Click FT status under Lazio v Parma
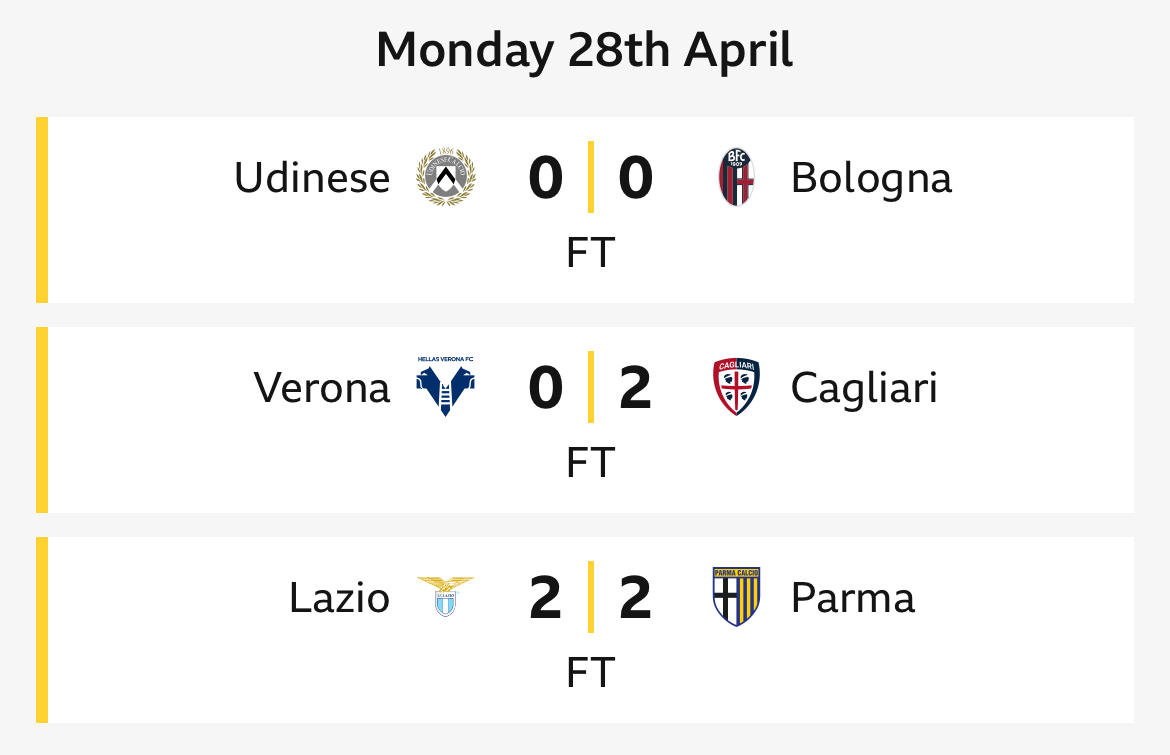 590,672
